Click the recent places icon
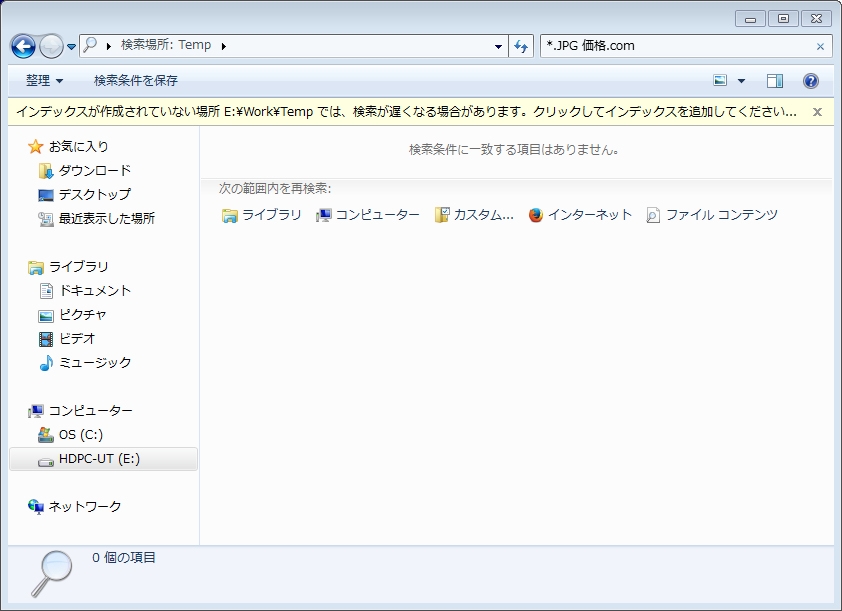 click(x=46, y=219)
